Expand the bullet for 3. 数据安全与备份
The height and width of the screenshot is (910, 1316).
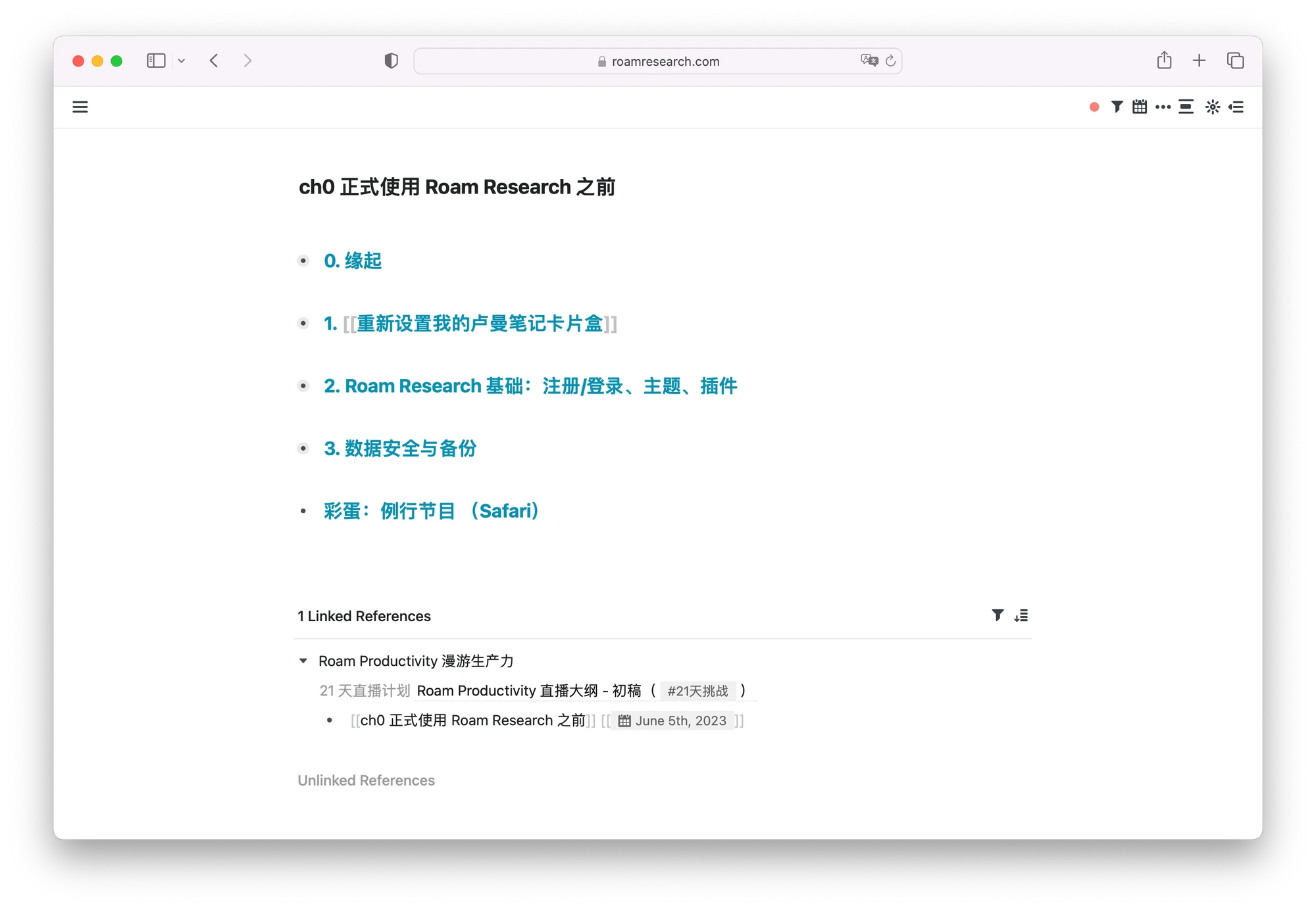[303, 448]
